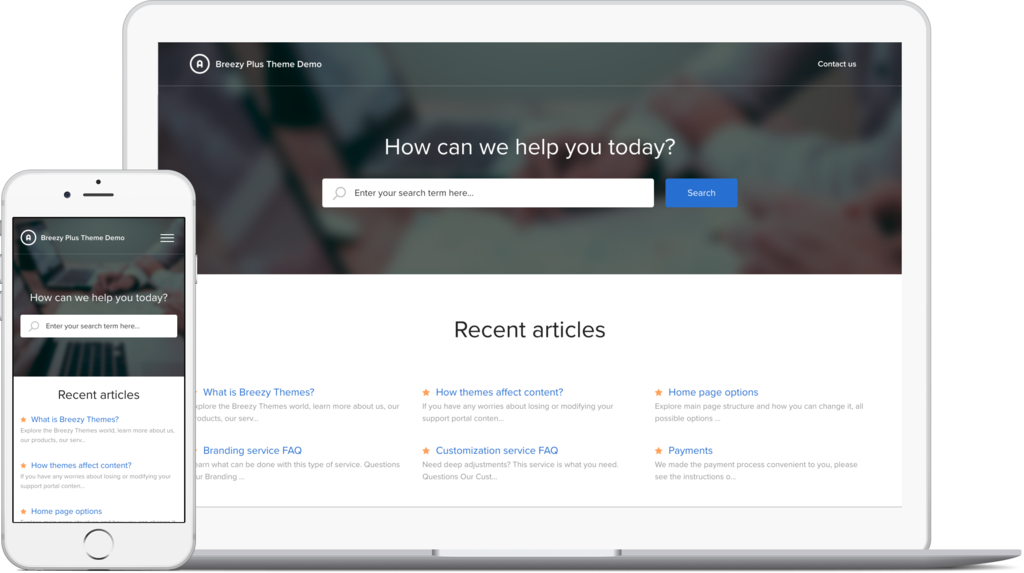
Task: Click magnifier icon in phone search
Action: (x=34, y=326)
